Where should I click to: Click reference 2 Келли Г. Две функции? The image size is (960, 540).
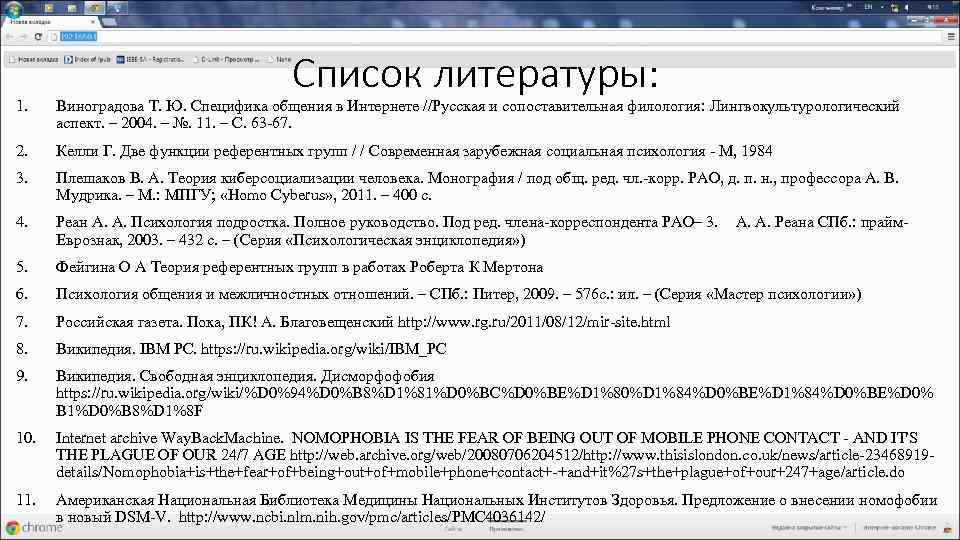[414, 151]
